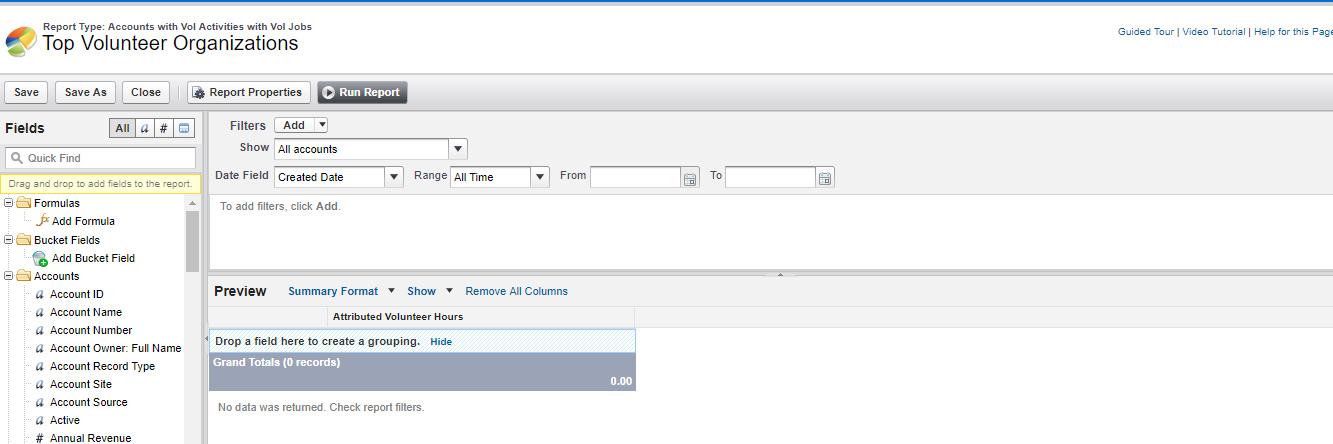Click the Formulas folder icon

coord(23,203)
